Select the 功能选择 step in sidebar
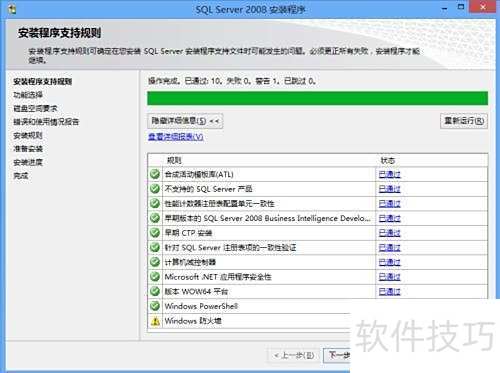This screenshot has width=500, height=373. click(x=28, y=95)
